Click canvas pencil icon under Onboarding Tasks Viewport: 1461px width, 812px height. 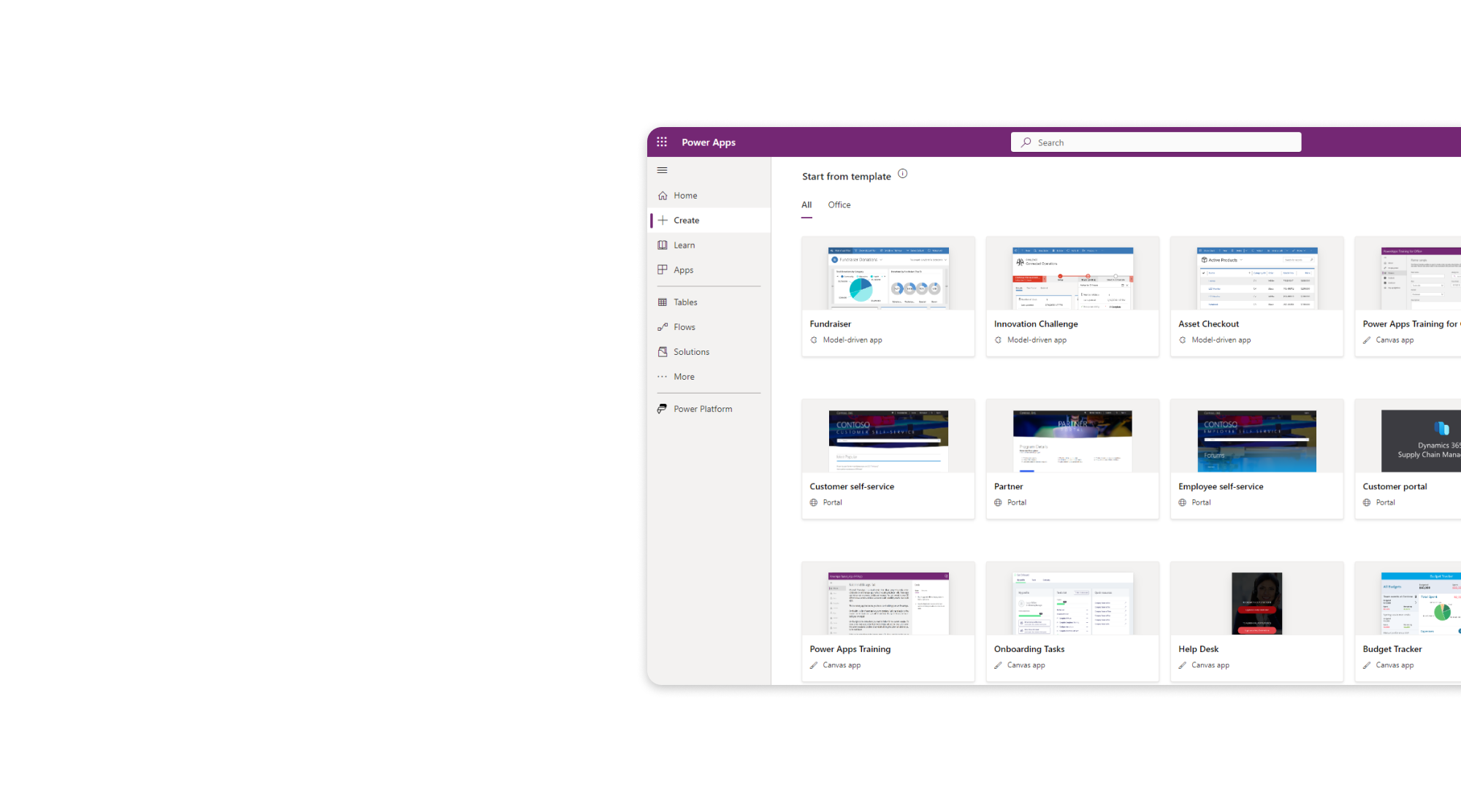(998, 665)
